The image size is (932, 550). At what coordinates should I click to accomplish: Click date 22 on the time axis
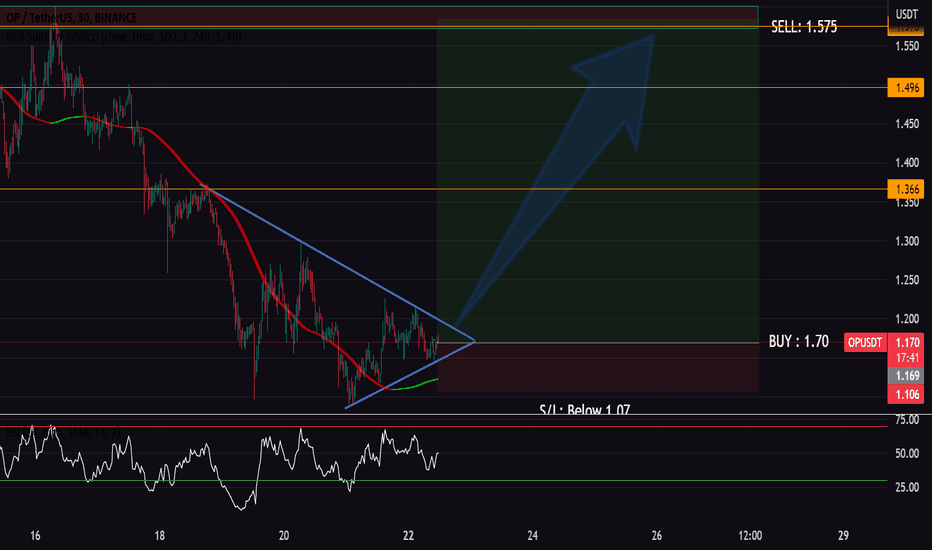pyautogui.click(x=408, y=536)
